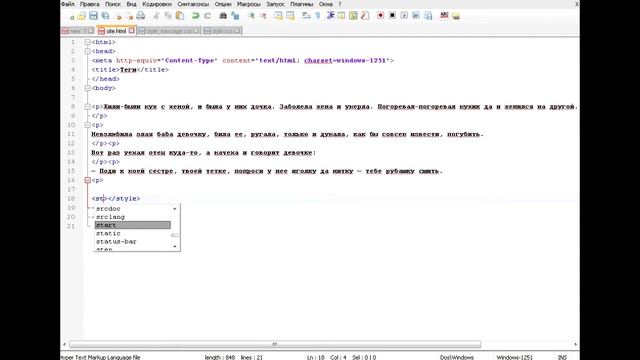Pick 'srcdoc' in the autocomplete list
Viewport: 640px width, 360px height.
click(x=133, y=209)
